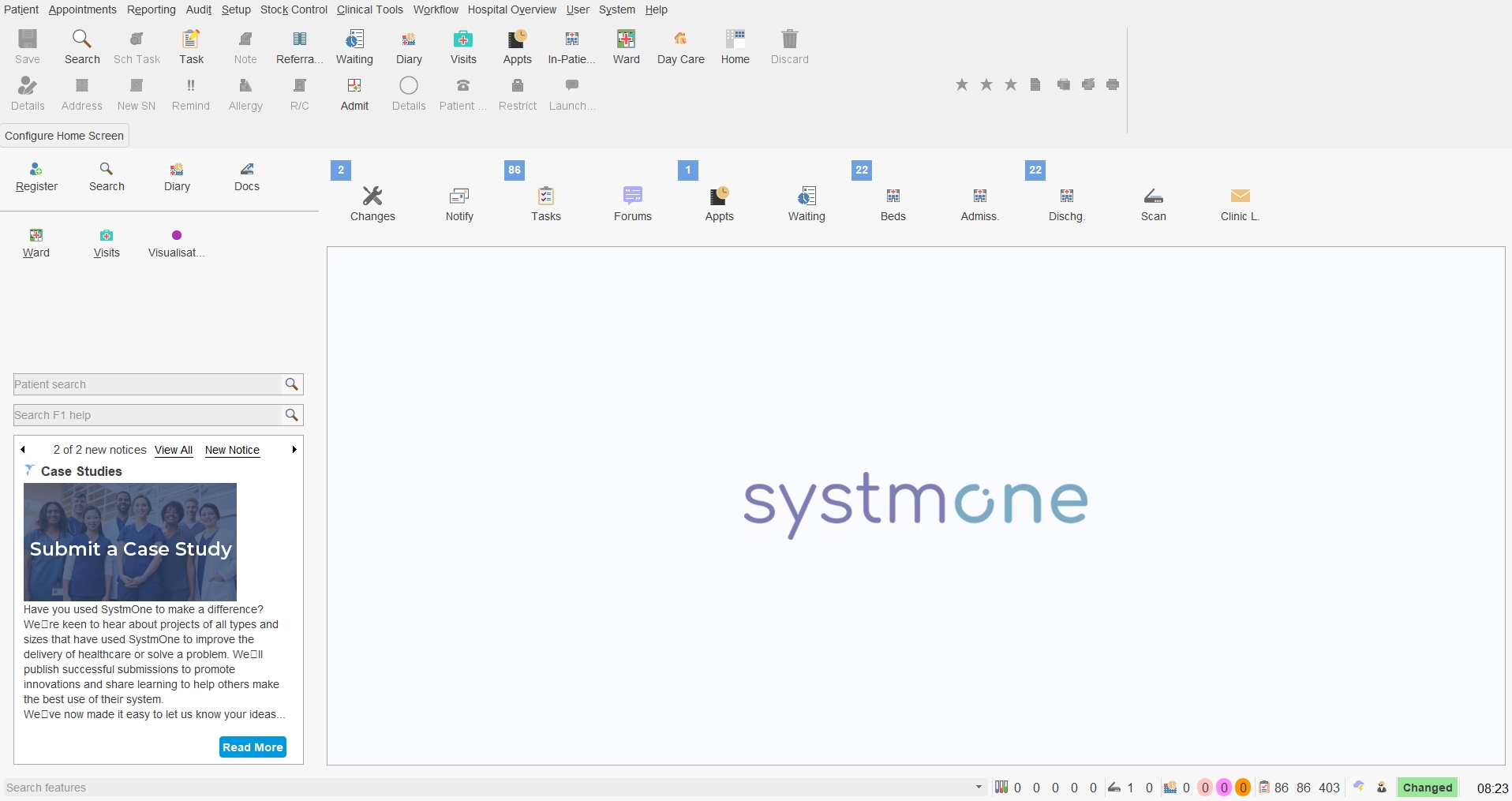Click the Patient search input field
1512x801 pixels.
click(148, 384)
